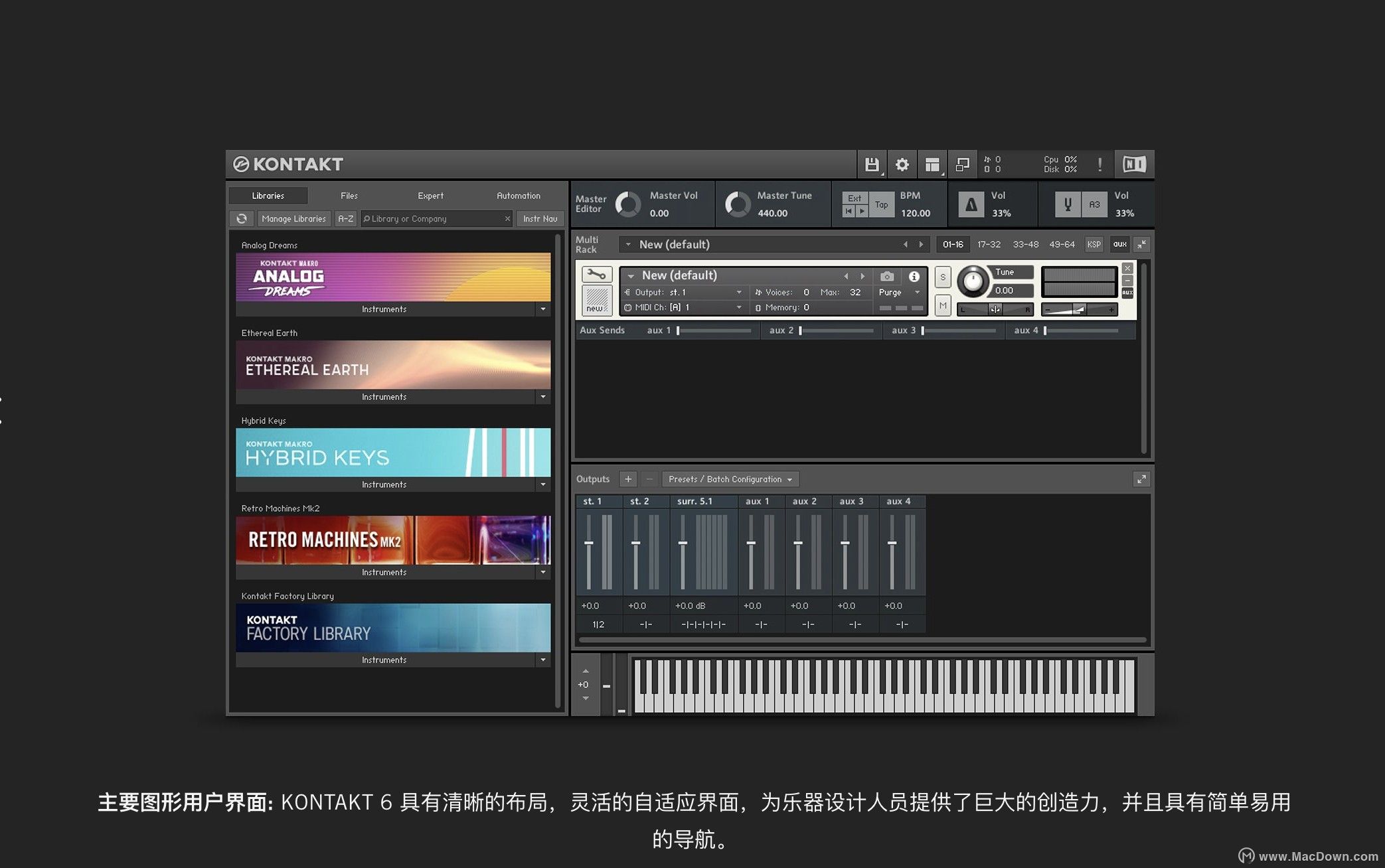Click previous multi arrow in Multi Rack
The image size is (1385, 868).
click(x=905, y=244)
